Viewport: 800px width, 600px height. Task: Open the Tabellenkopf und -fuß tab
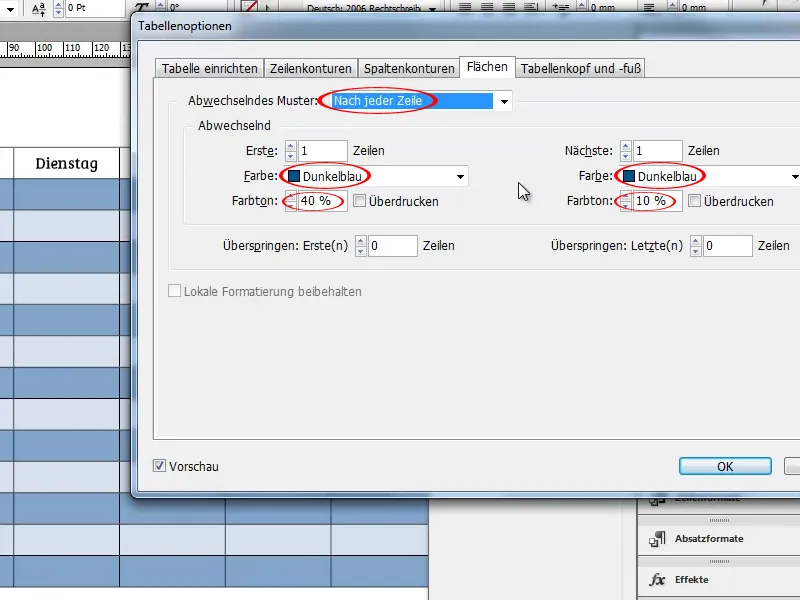(581, 68)
